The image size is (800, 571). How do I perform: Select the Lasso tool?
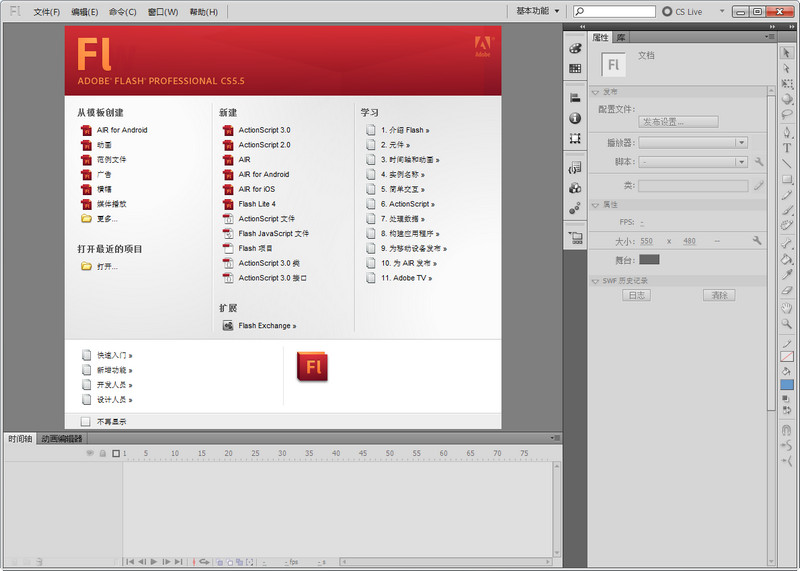point(787,115)
